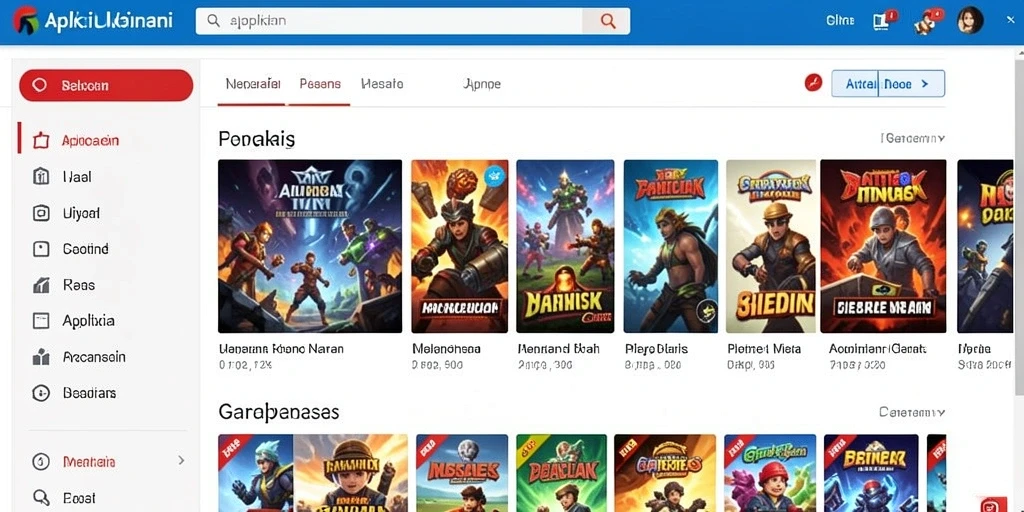Switch to the Hesato tab
1024x512 pixels.
pyautogui.click(x=382, y=84)
